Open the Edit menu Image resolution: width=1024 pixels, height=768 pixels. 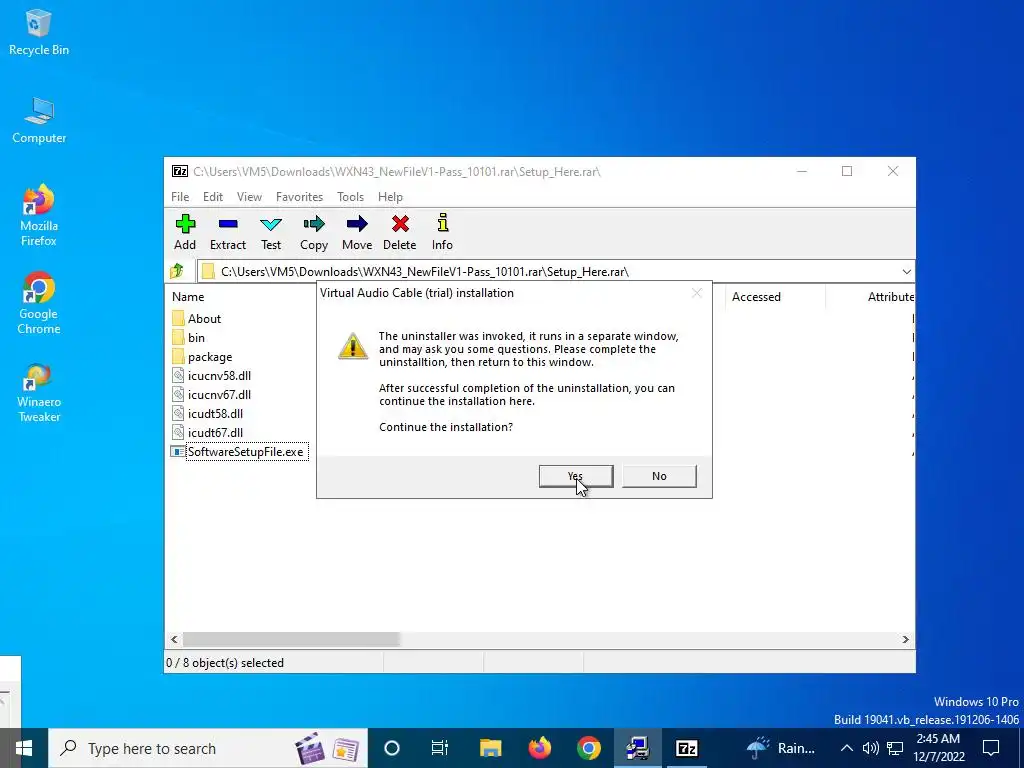213,197
